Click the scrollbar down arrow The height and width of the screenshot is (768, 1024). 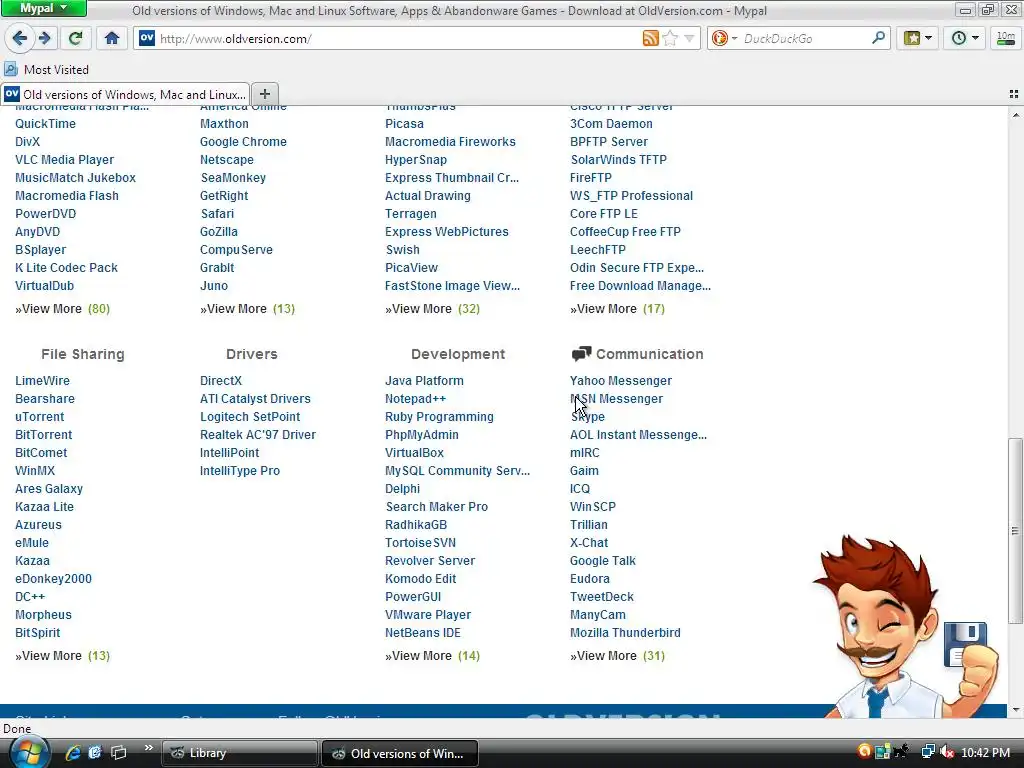click(1015, 710)
